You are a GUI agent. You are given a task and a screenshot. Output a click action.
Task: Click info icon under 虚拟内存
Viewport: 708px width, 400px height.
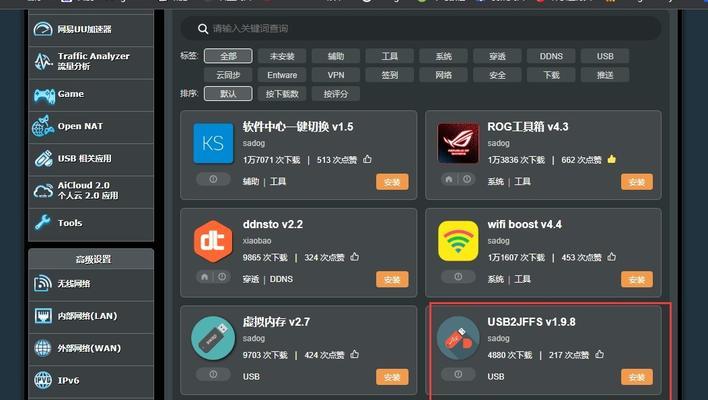pos(213,374)
